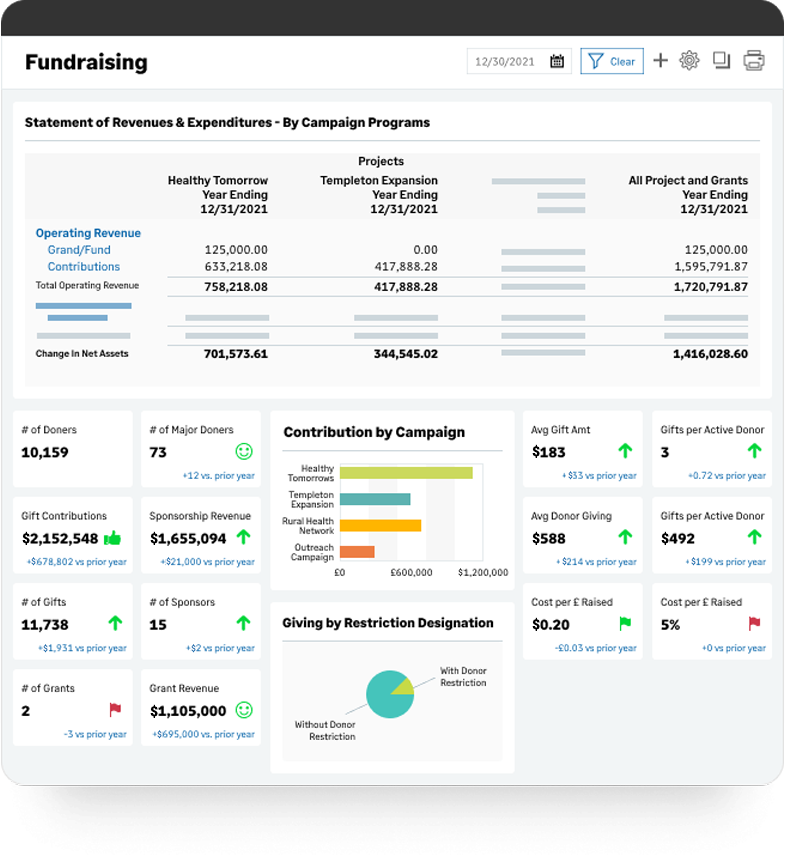785x855 pixels.
Task: Add a new widget with plus icon
Action: 660,61
